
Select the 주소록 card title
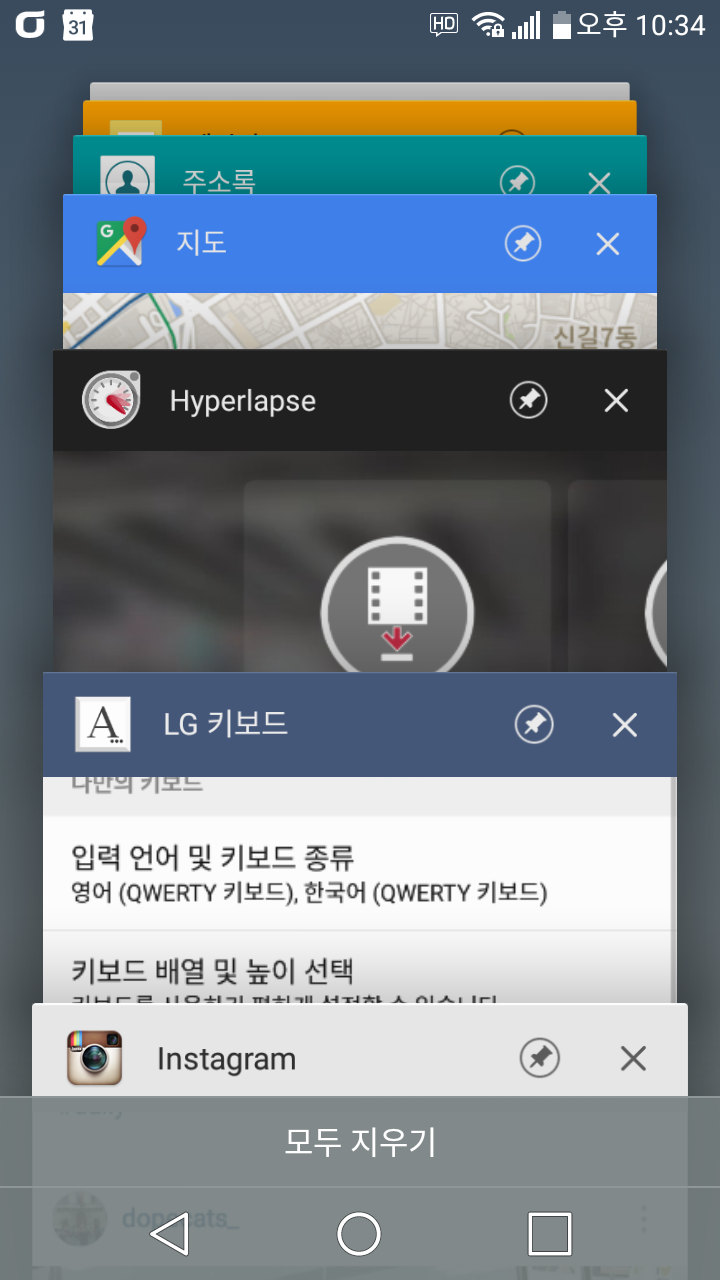coord(219,182)
